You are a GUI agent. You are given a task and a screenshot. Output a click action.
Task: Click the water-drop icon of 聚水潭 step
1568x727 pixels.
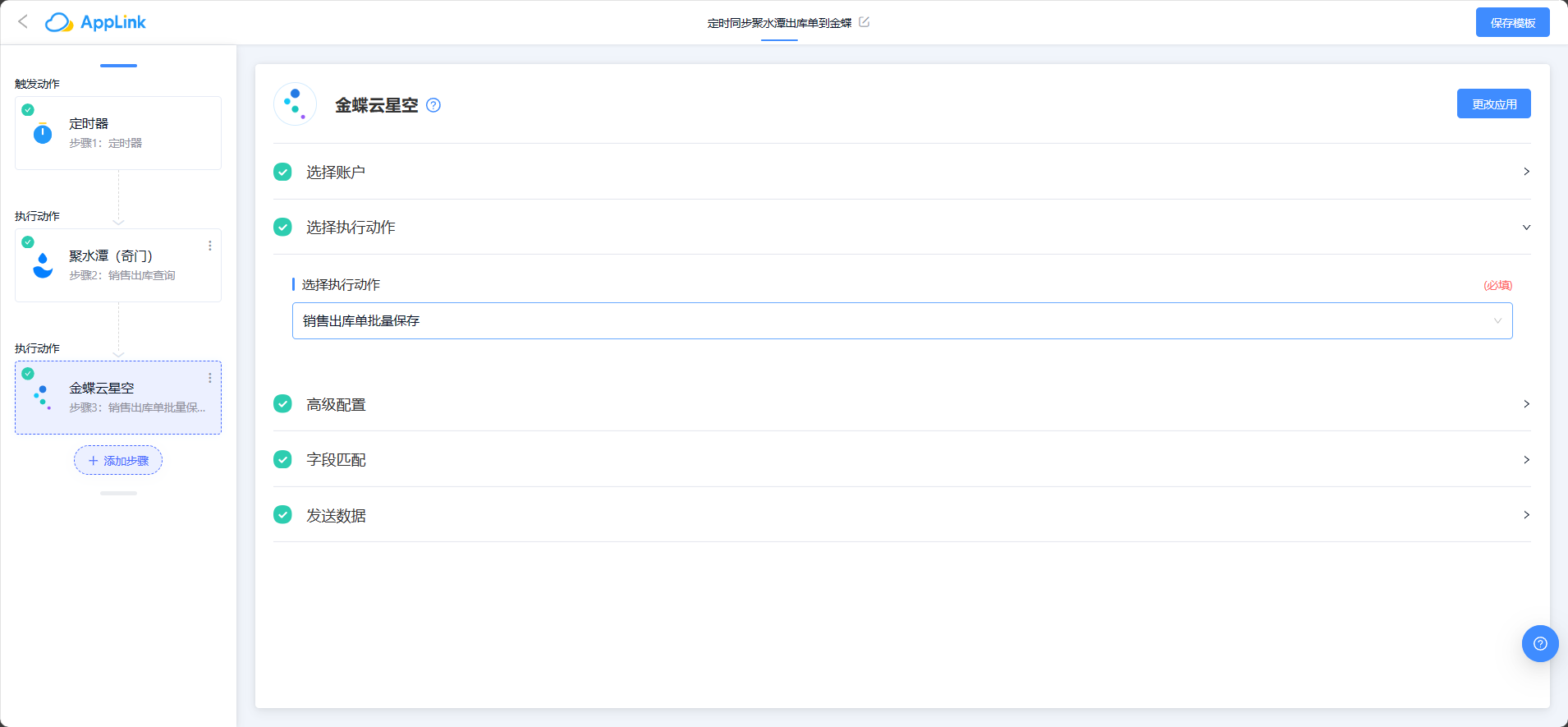43,265
